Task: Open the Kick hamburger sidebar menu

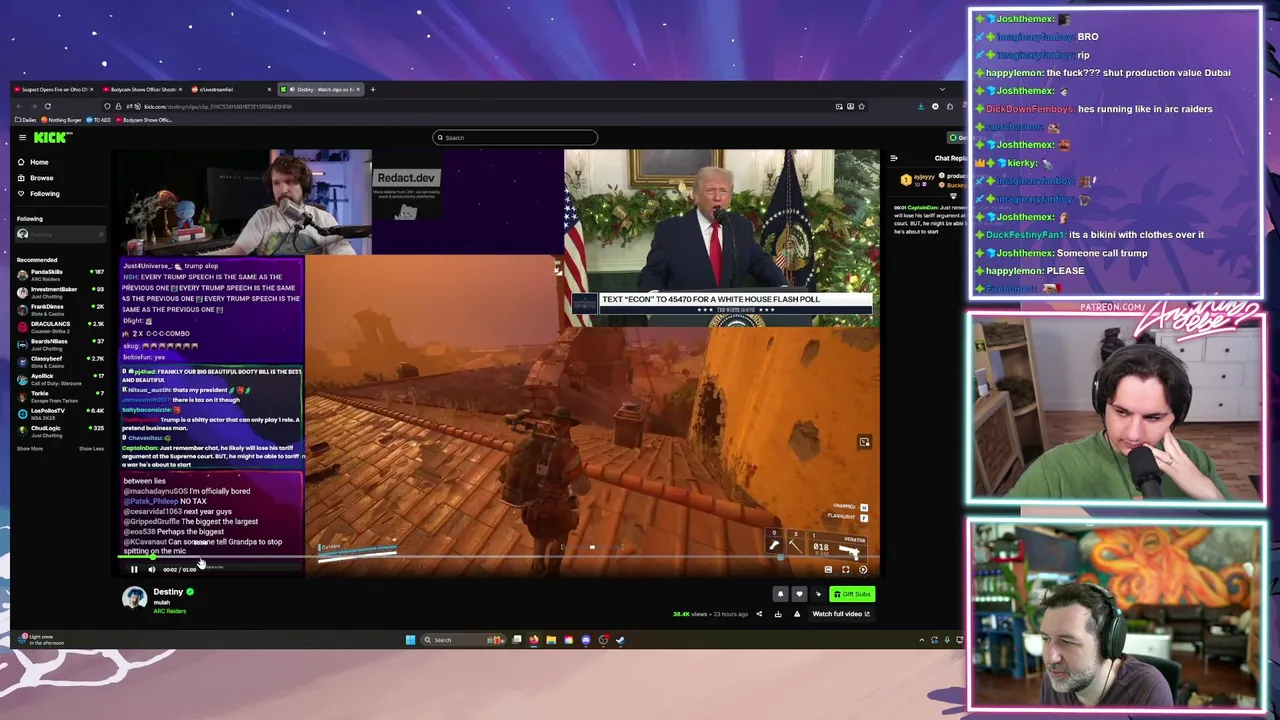Action: (x=22, y=137)
